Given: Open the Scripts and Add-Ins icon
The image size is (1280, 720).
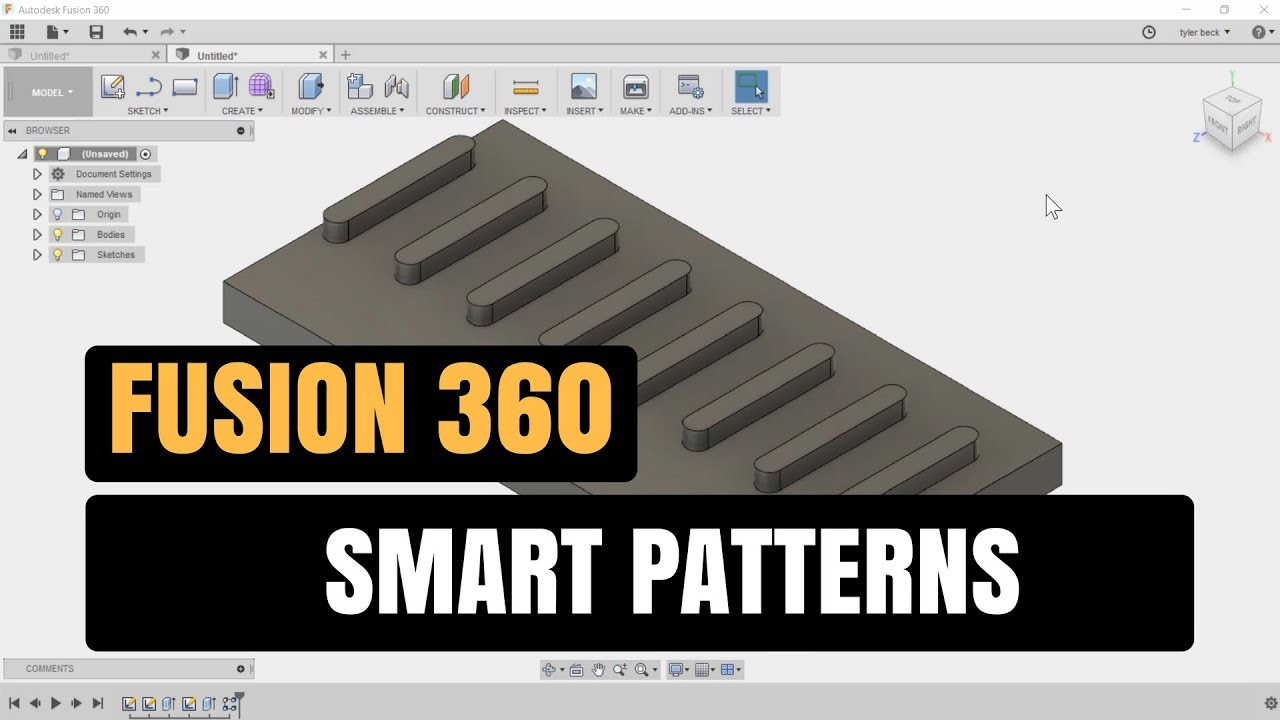Looking at the screenshot, I should pos(690,87).
